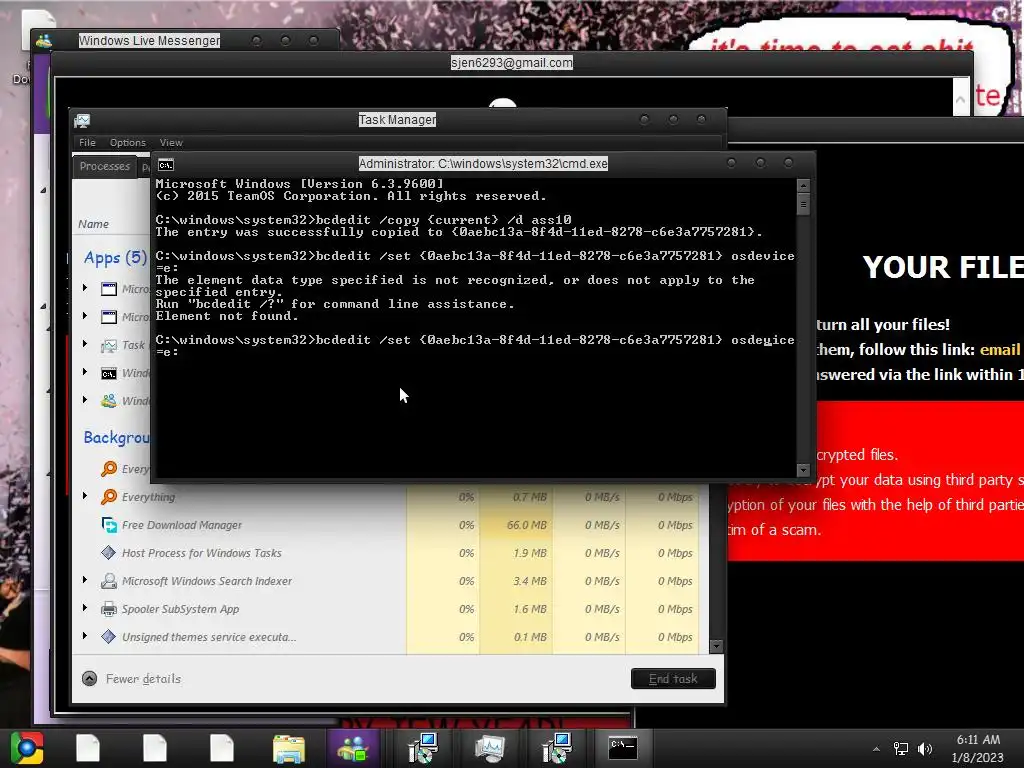Switch to the Processes tab
1024x768 pixels.
[104, 167]
